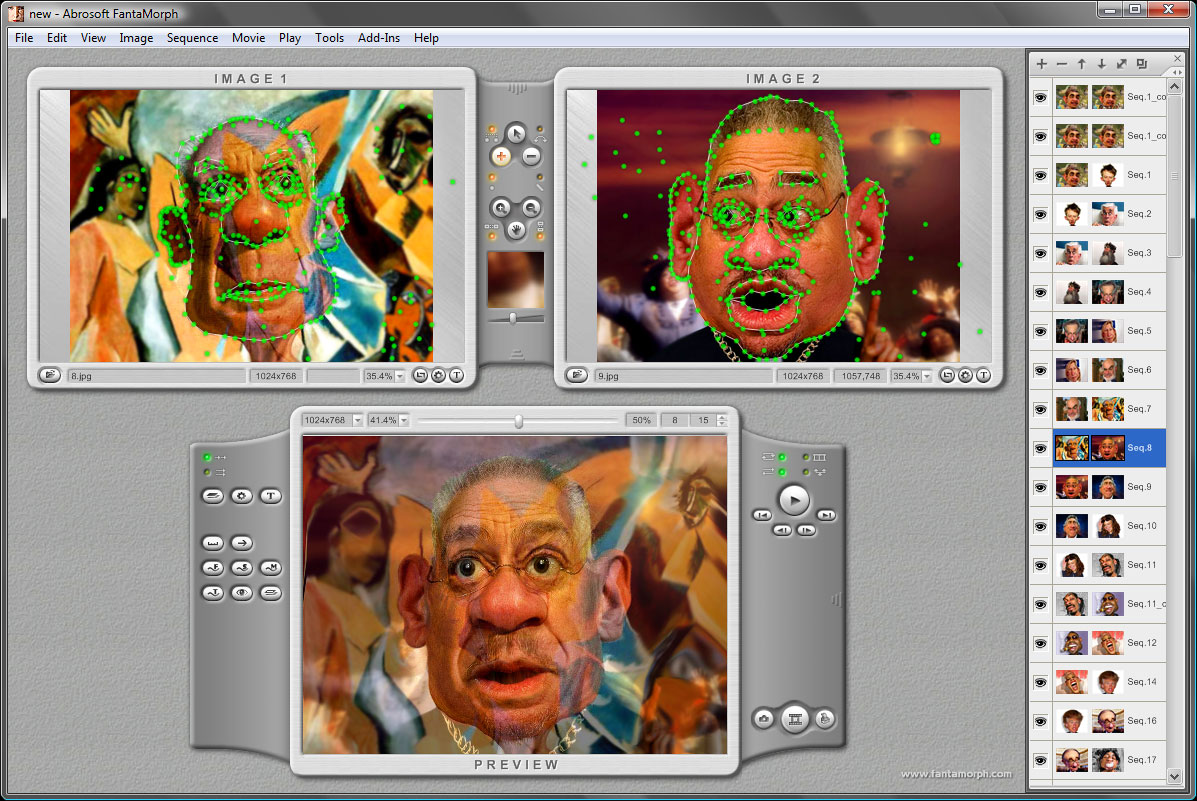
Task: Toggle the loop green light in playback panel
Action: [x=782, y=457]
